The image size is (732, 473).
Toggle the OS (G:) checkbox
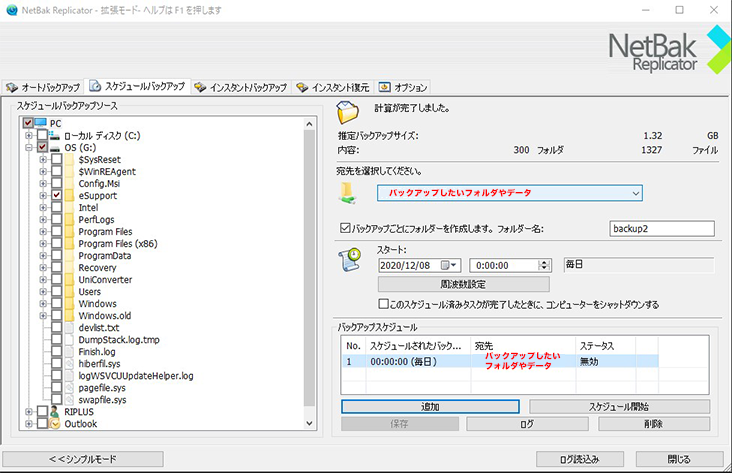[x=42, y=148]
